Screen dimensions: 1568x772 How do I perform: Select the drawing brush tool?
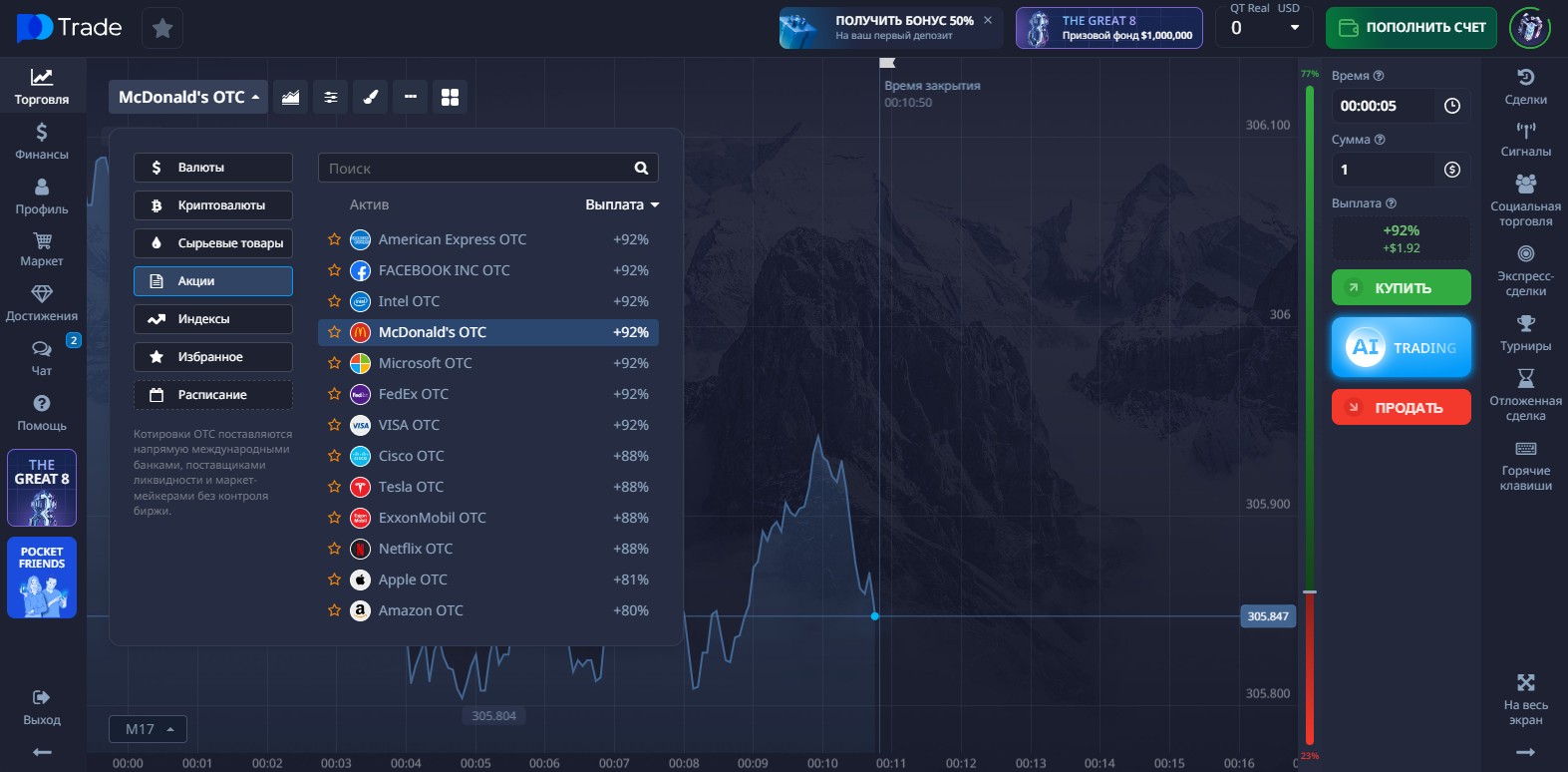(370, 97)
